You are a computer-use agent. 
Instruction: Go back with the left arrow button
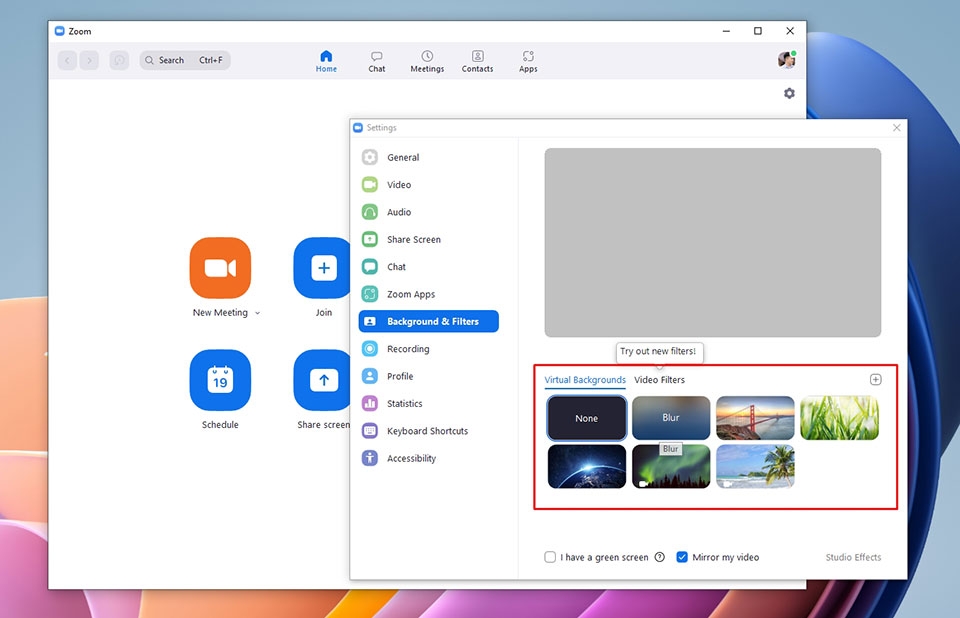tap(67, 60)
